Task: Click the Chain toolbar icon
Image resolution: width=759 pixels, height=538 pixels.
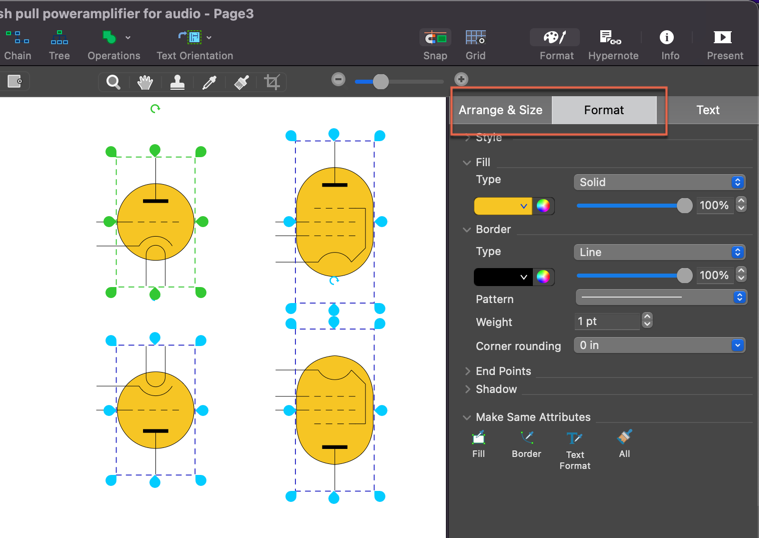Action: (17, 37)
